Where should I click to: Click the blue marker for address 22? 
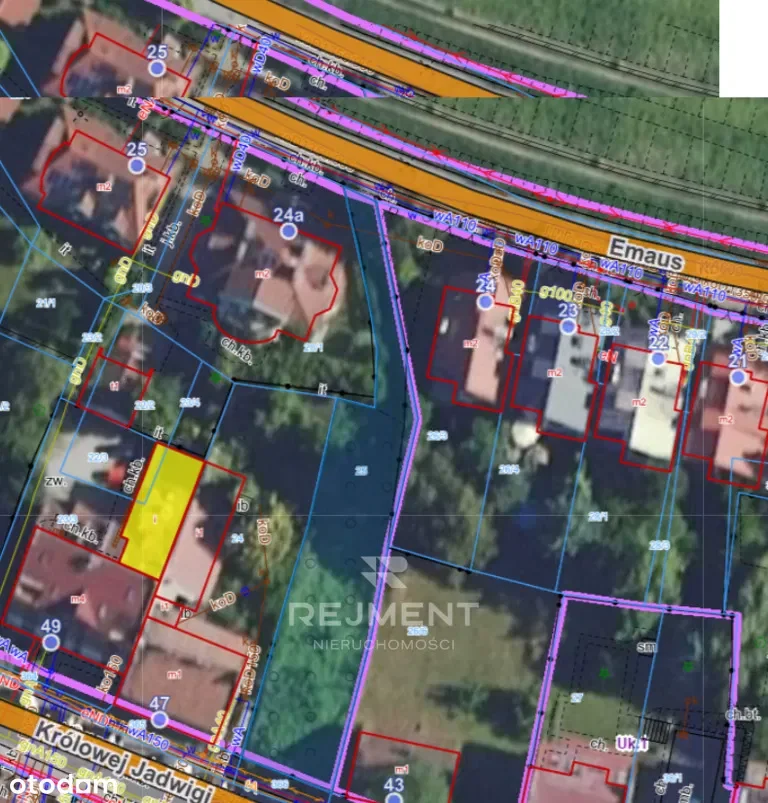657,358
